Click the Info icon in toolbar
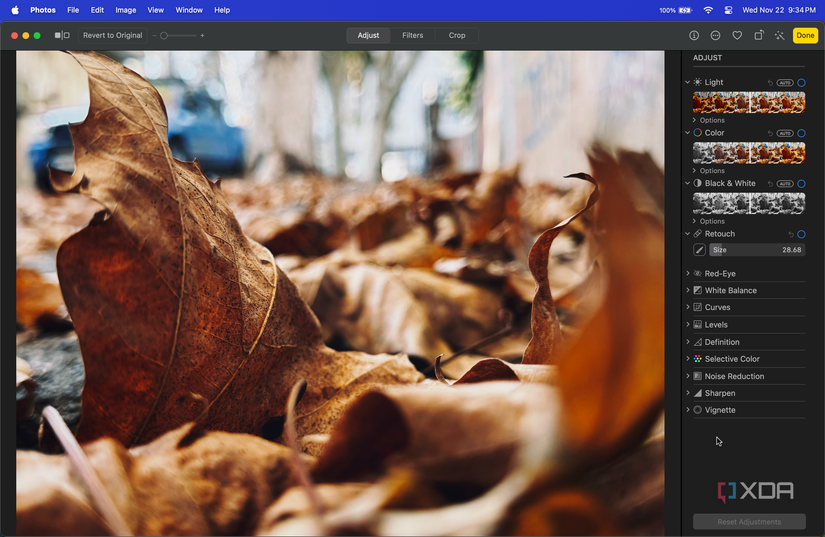Viewport: 825px width, 537px height. [694, 35]
